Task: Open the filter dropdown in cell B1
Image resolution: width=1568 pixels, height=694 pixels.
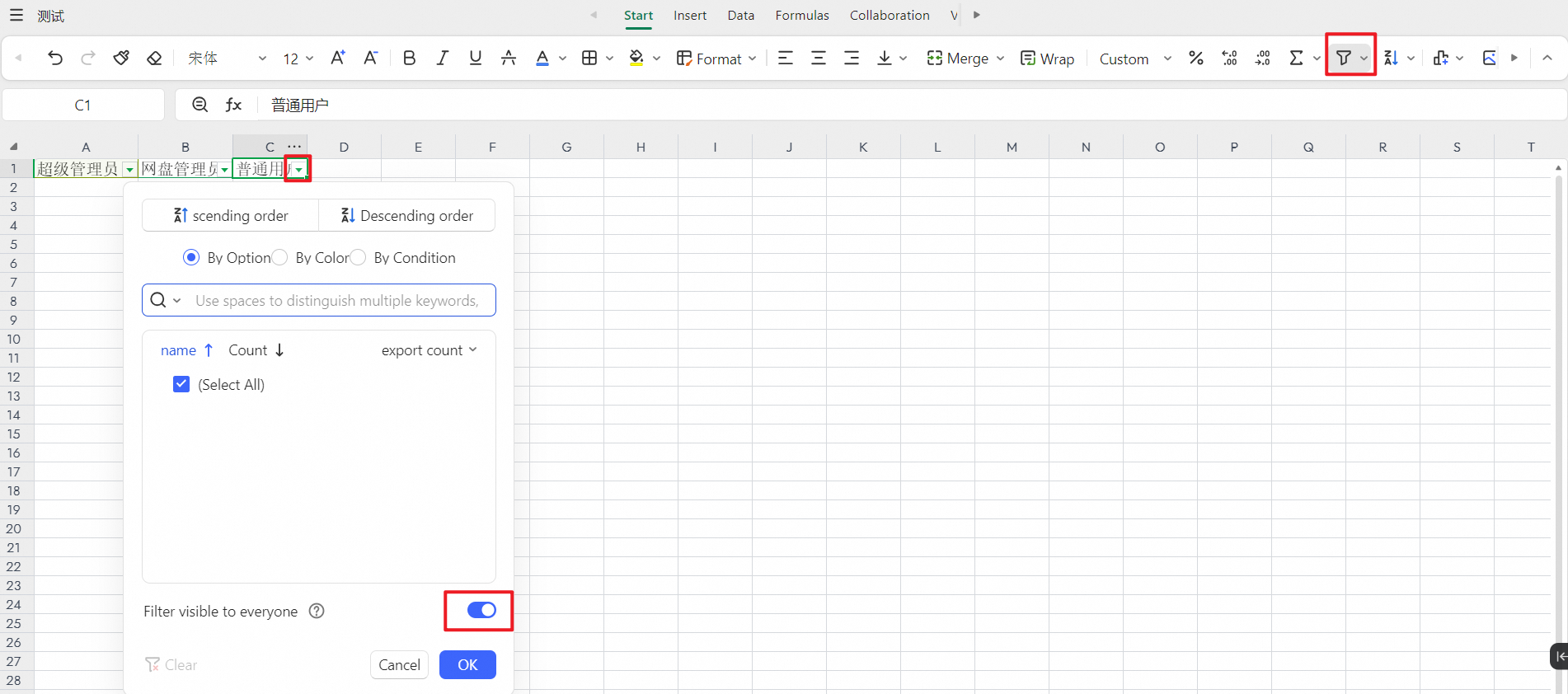Action: click(x=224, y=170)
